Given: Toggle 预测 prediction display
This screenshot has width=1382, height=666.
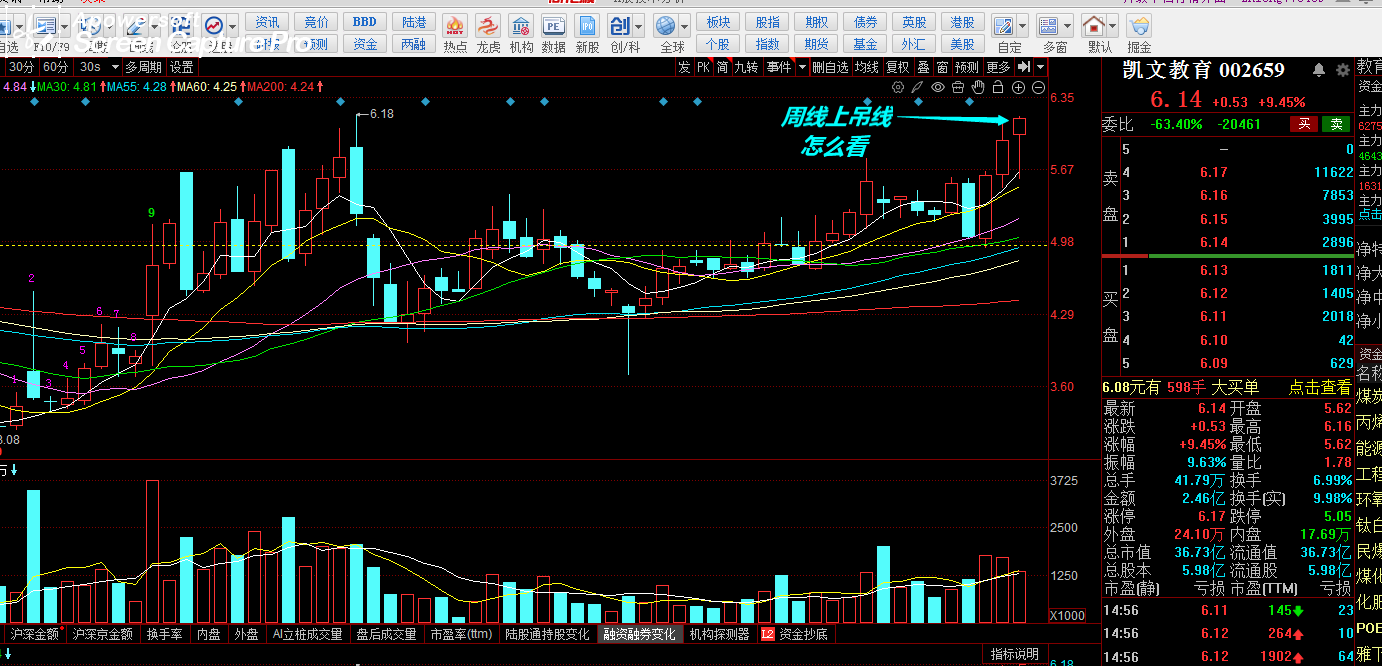Looking at the screenshot, I should click(x=966, y=67).
